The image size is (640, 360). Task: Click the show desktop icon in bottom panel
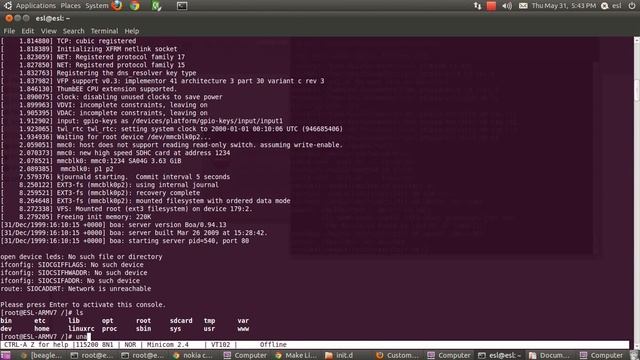pyautogui.click(x=6, y=355)
